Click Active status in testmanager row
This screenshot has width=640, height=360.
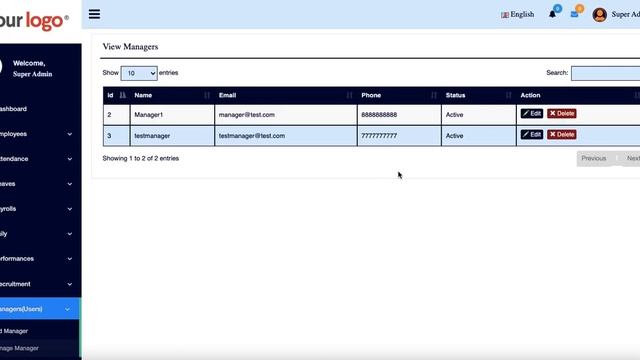(454, 136)
